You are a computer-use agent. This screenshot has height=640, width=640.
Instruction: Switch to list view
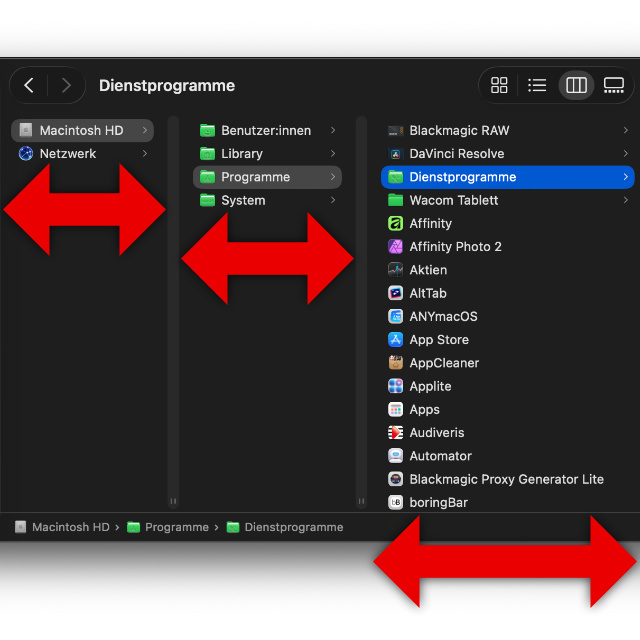[537, 85]
